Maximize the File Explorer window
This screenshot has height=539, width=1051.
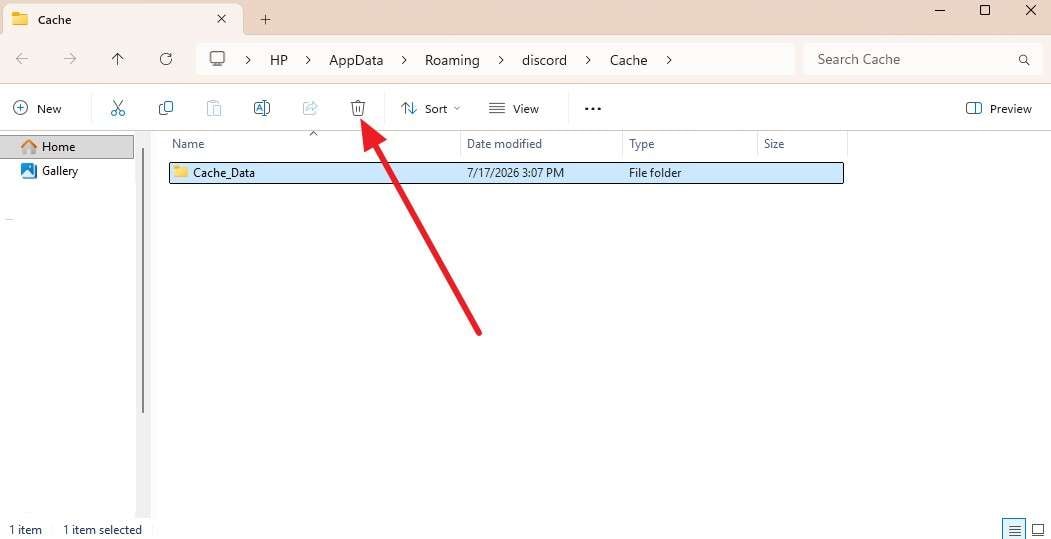pos(985,10)
